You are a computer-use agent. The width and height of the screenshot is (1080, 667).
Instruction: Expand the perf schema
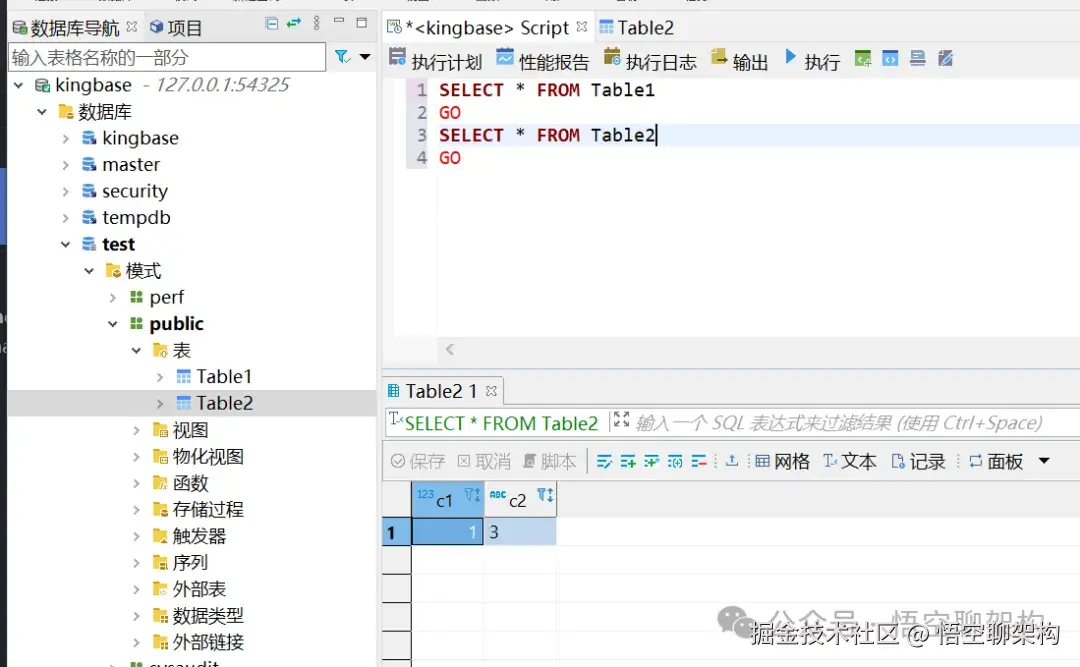tap(113, 298)
